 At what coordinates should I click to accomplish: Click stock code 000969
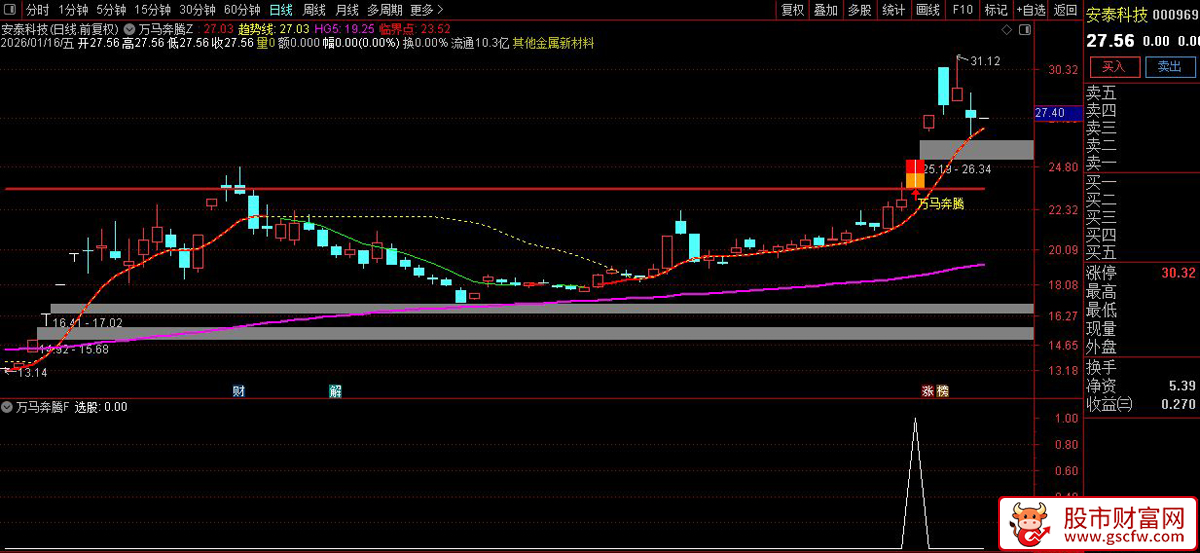tap(1176, 16)
